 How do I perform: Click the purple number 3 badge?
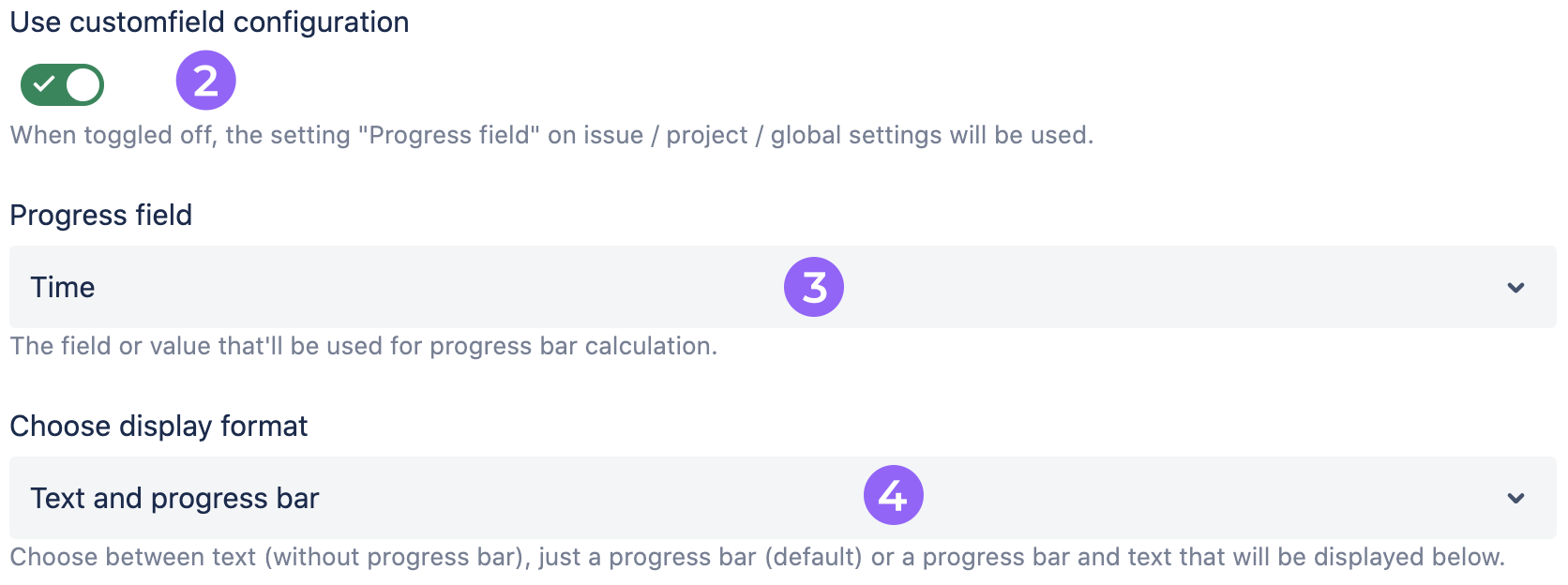tap(814, 287)
